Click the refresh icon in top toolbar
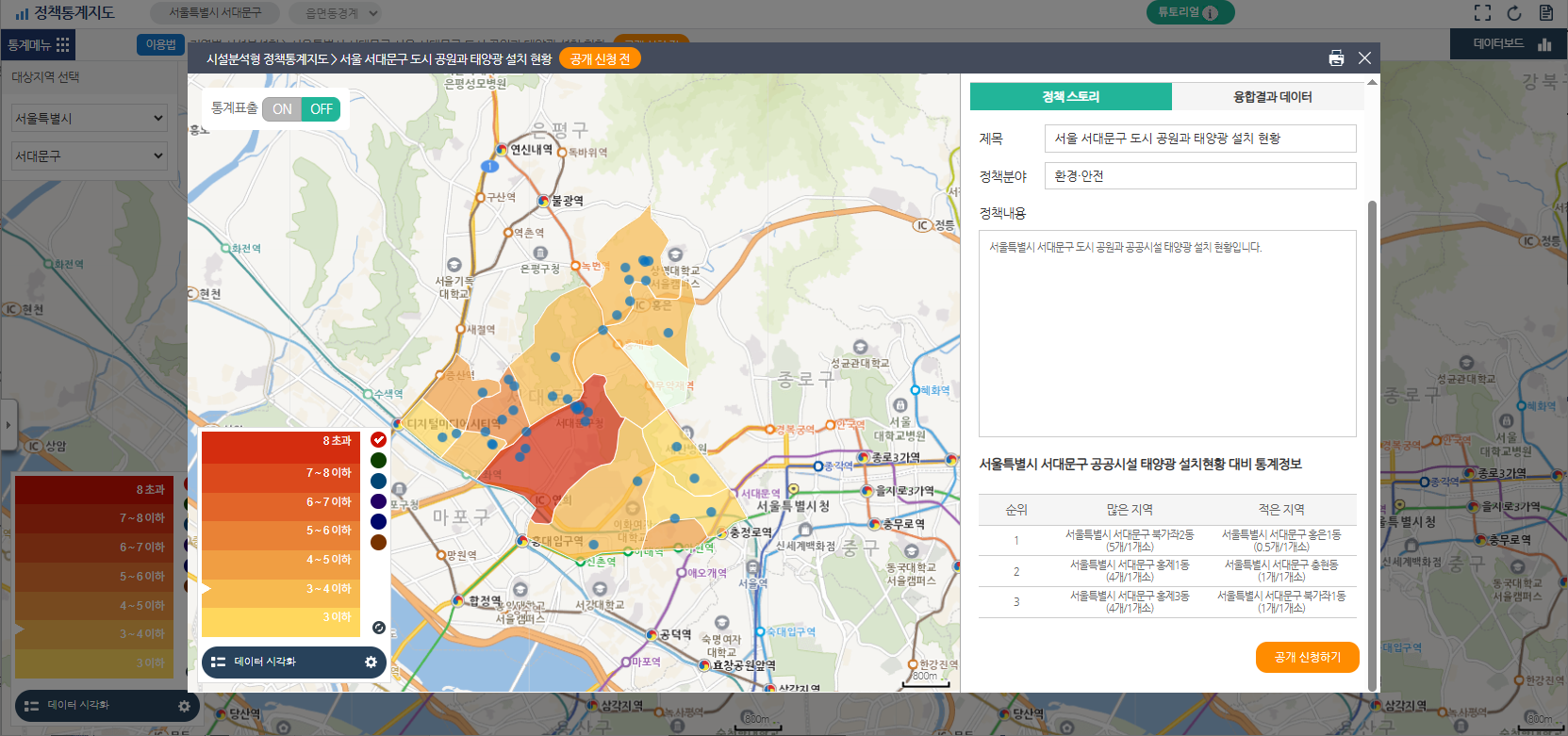The height and width of the screenshot is (736, 1568). [1514, 13]
